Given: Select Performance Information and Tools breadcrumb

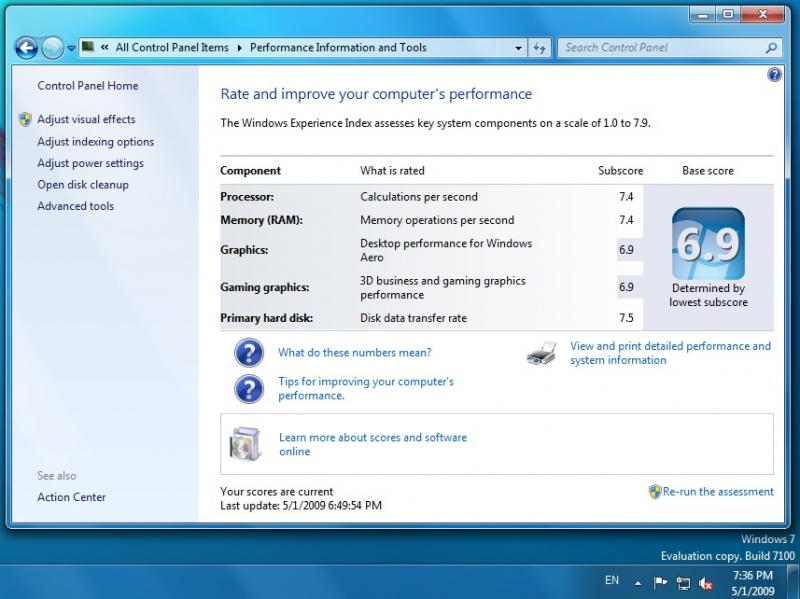Looking at the screenshot, I should (338, 47).
